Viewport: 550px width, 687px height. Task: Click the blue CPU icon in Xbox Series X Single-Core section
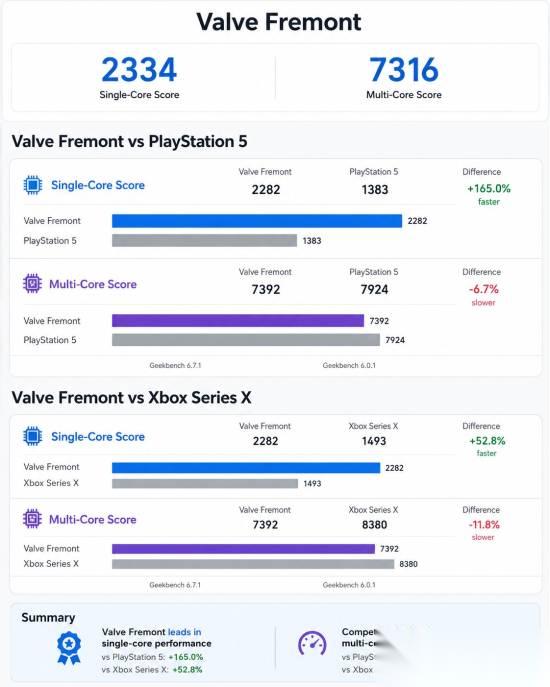(x=33, y=436)
